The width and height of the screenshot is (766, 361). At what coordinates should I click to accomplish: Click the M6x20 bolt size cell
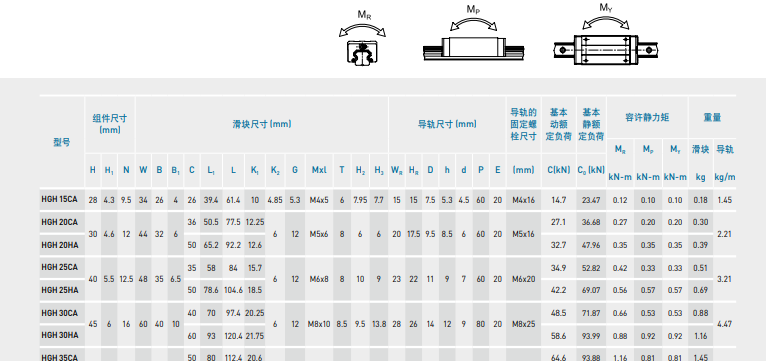[x=524, y=279]
